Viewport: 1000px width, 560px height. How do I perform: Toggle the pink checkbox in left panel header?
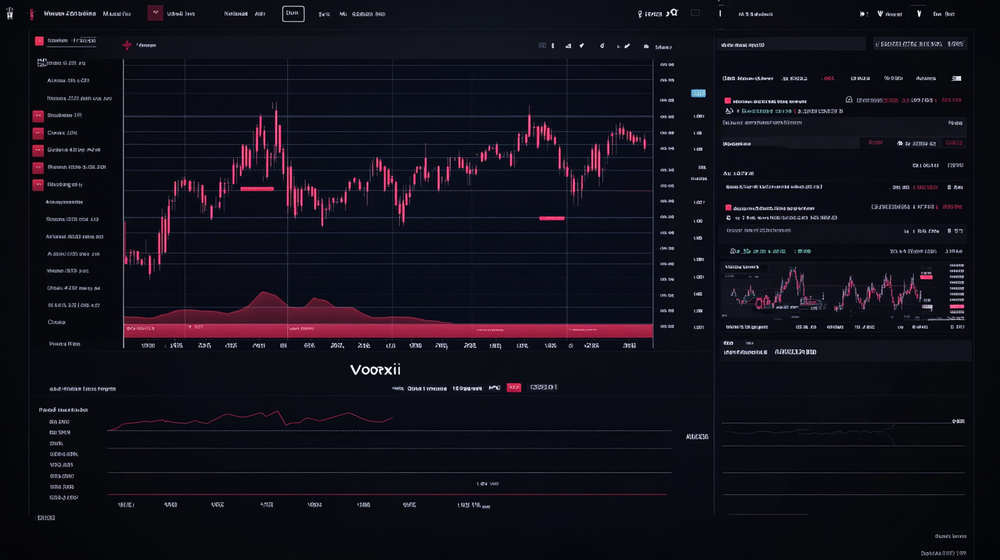click(39, 41)
